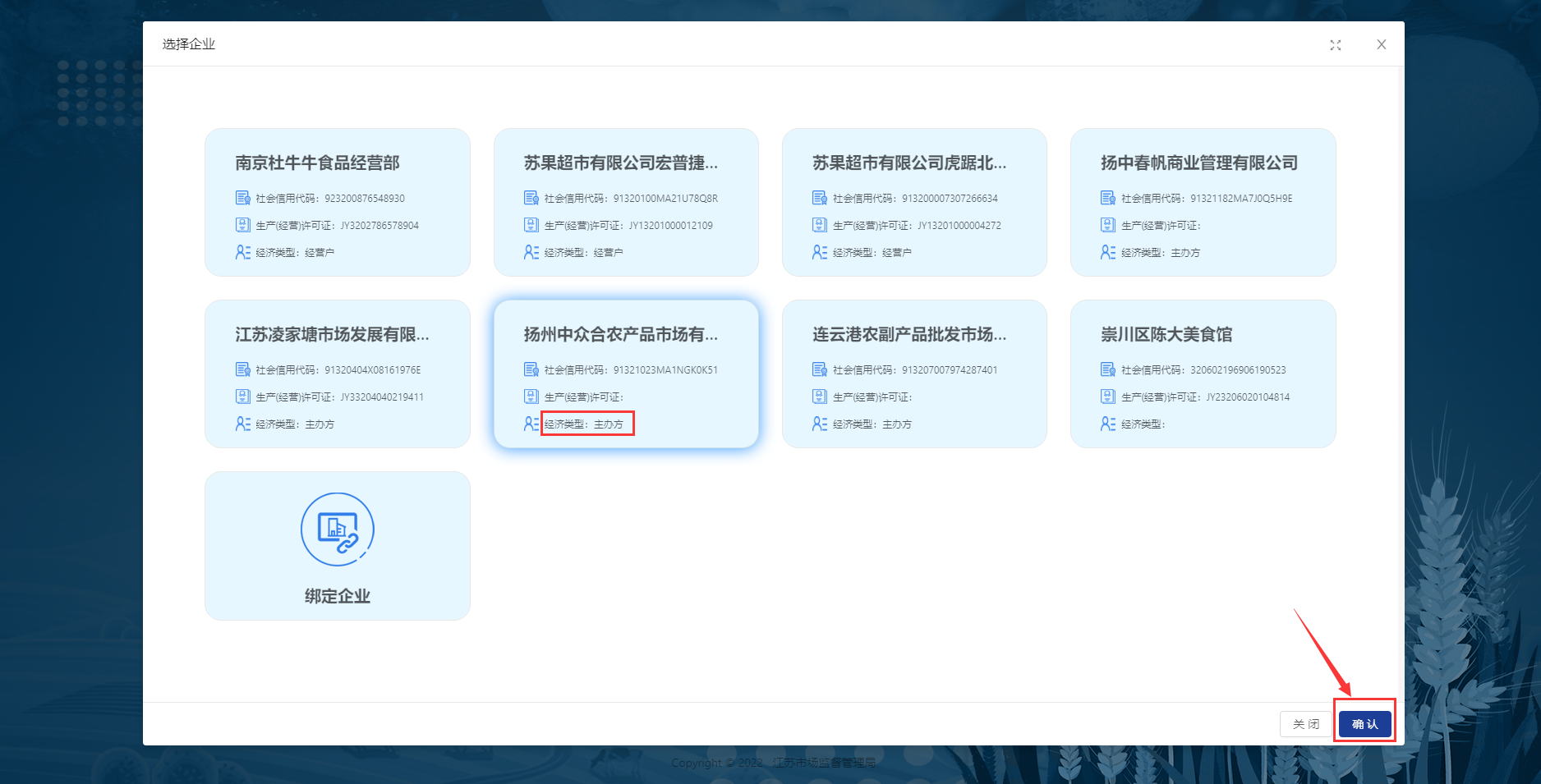Choose 连云港农副产品批发市场 card title
Screen dimensions: 1541x784
coord(908,334)
